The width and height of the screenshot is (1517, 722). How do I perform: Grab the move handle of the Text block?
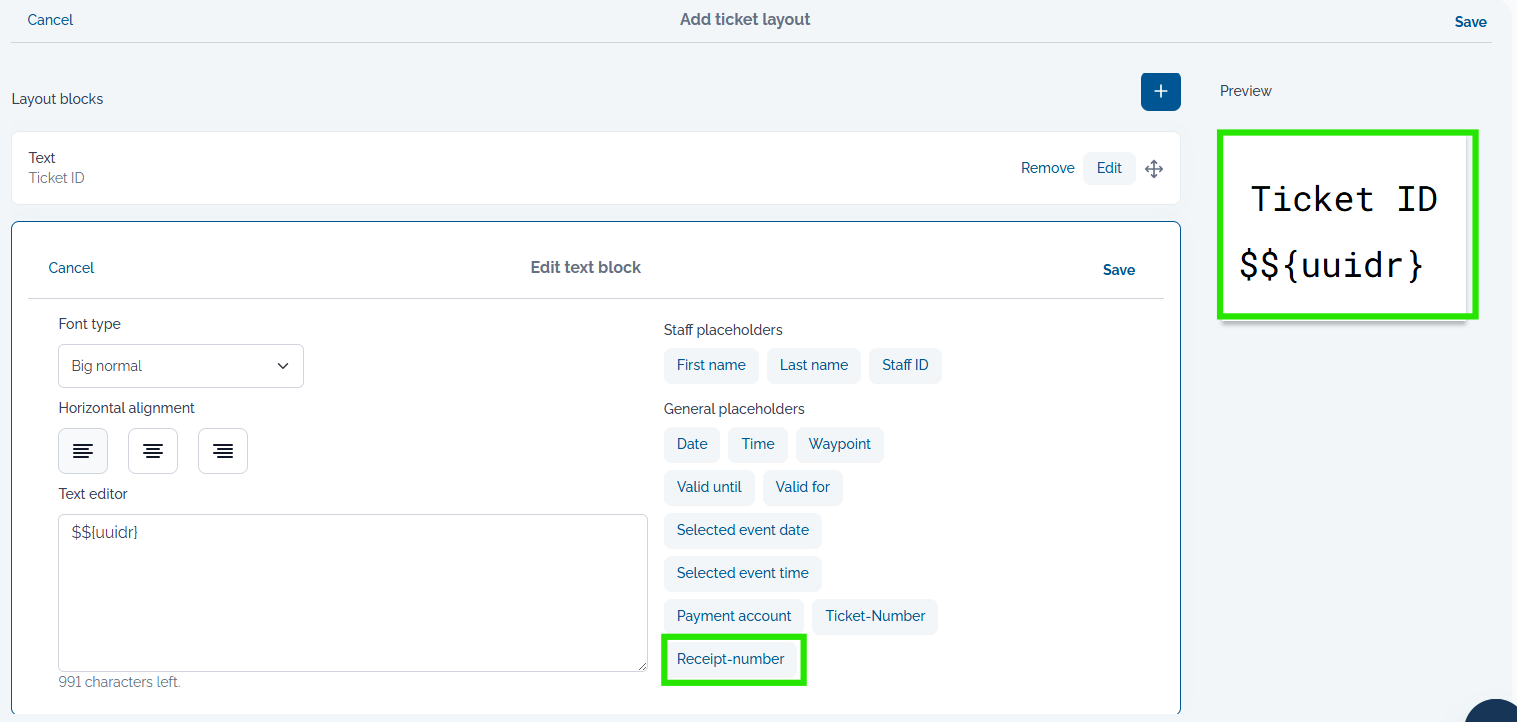(1154, 169)
